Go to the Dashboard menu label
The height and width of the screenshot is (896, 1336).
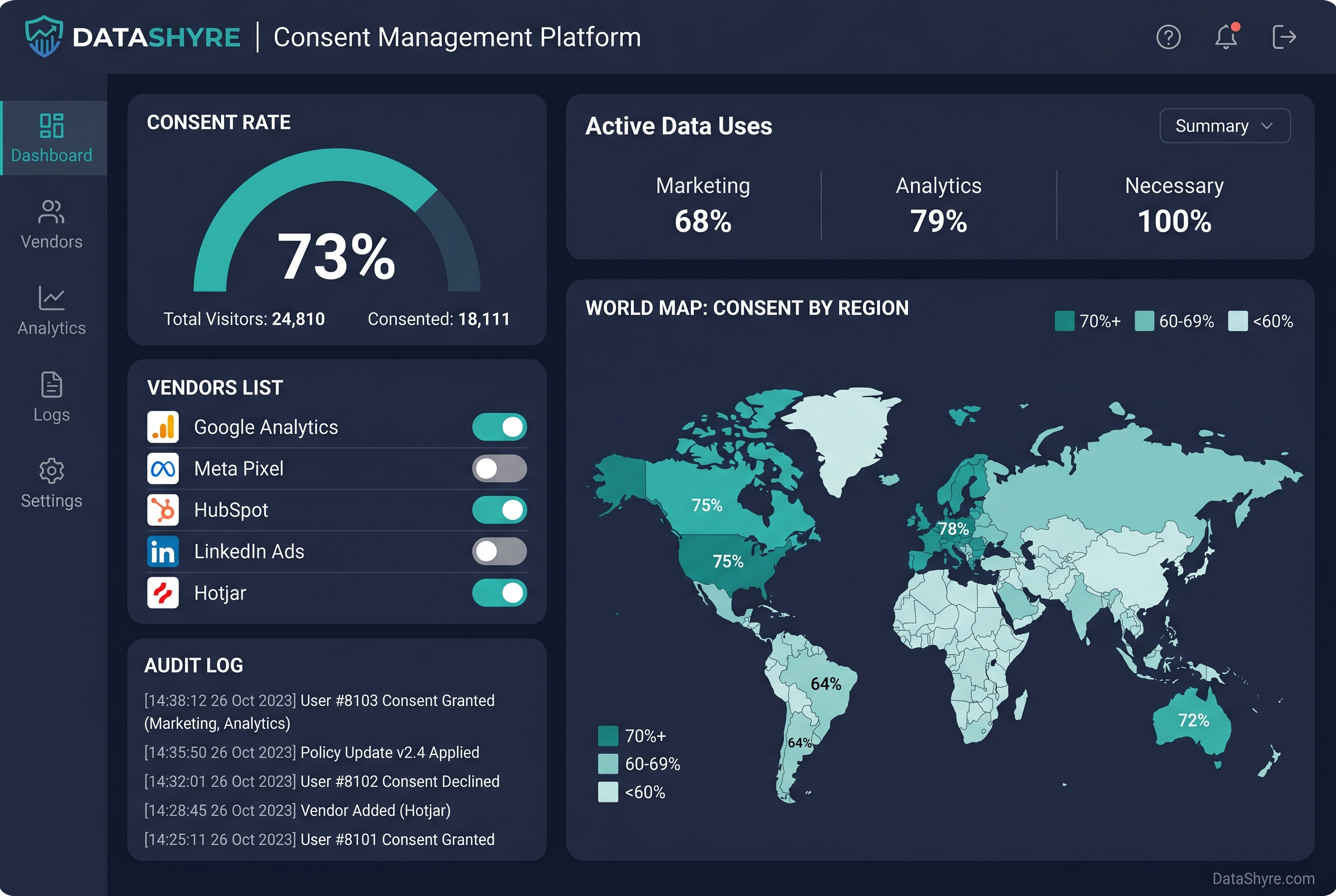coord(51,155)
